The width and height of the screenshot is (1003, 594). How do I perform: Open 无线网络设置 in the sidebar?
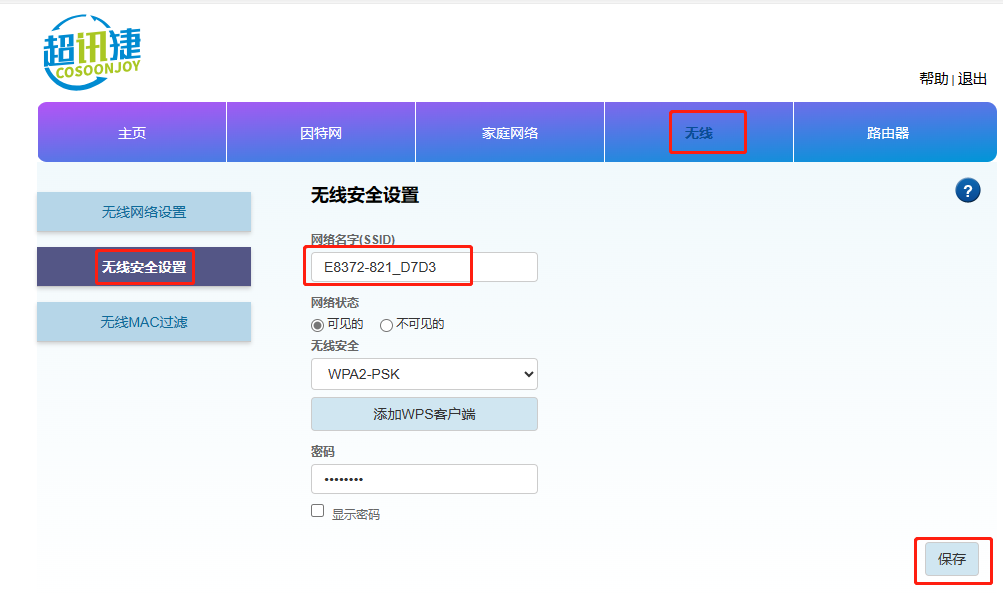coord(144,212)
